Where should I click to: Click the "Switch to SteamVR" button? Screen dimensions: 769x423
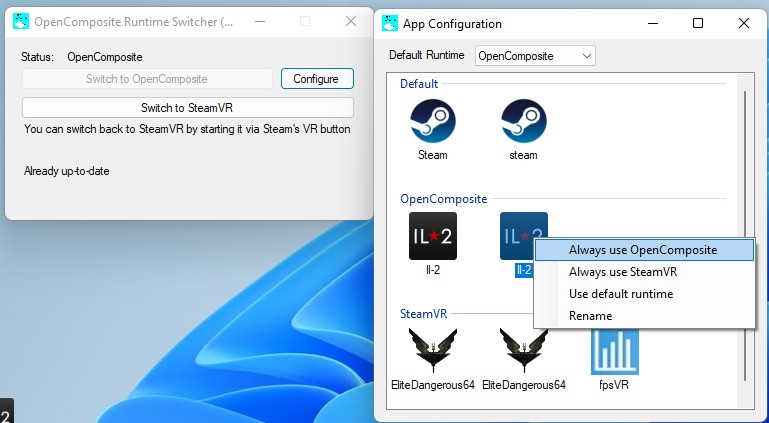tap(187, 108)
